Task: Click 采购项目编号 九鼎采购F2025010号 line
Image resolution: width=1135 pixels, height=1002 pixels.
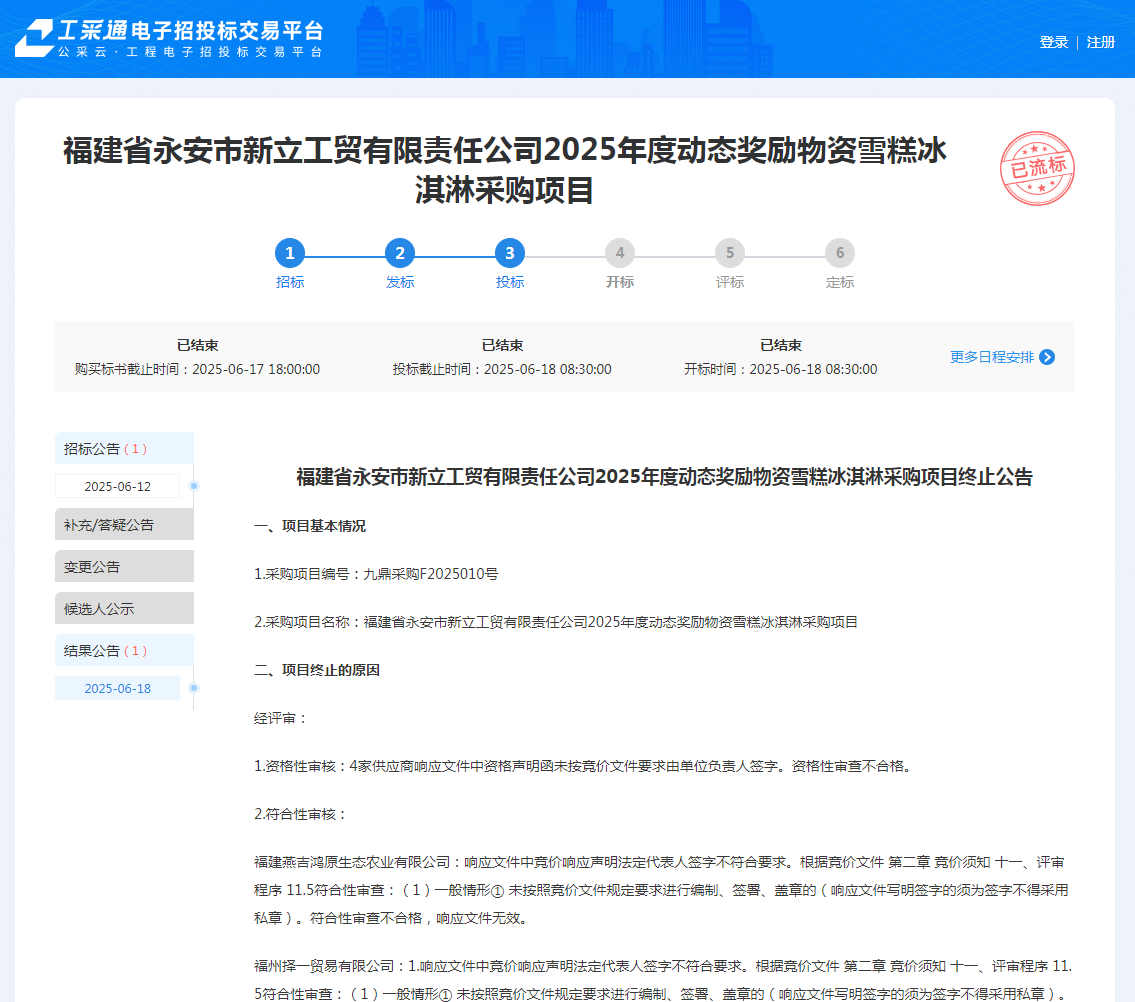Action: tap(376, 574)
